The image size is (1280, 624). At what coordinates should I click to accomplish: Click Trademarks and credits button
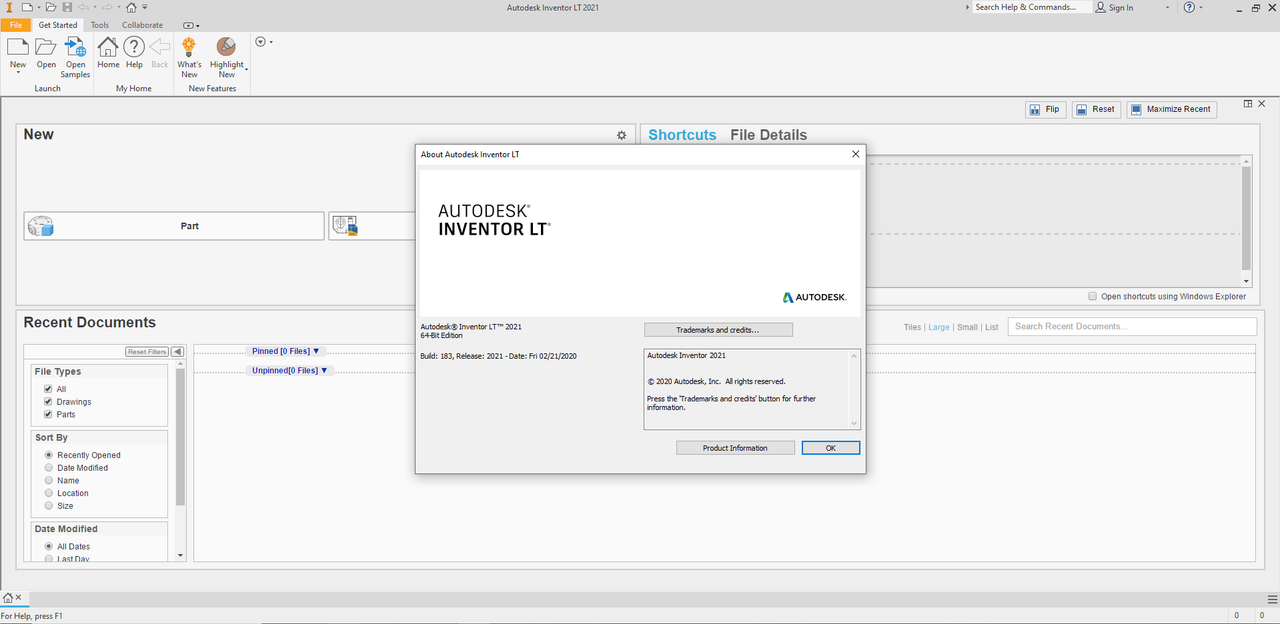[x=718, y=330]
